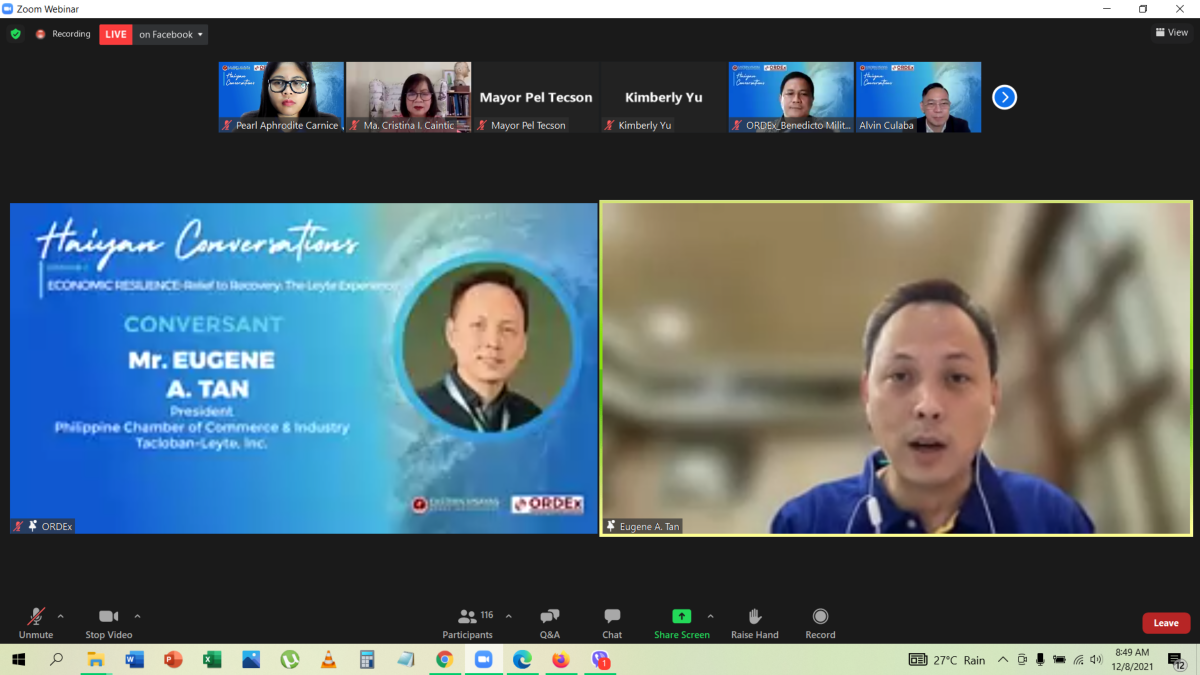Viewport: 1200px width, 675px height.
Task: Raise your hand in the webinar
Action: [754, 622]
